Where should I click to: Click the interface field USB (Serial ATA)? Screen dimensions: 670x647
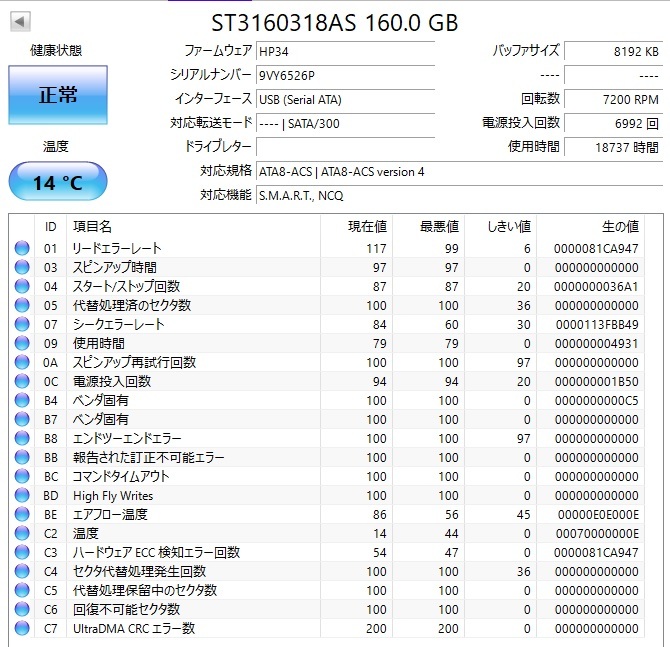pyautogui.click(x=345, y=100)
